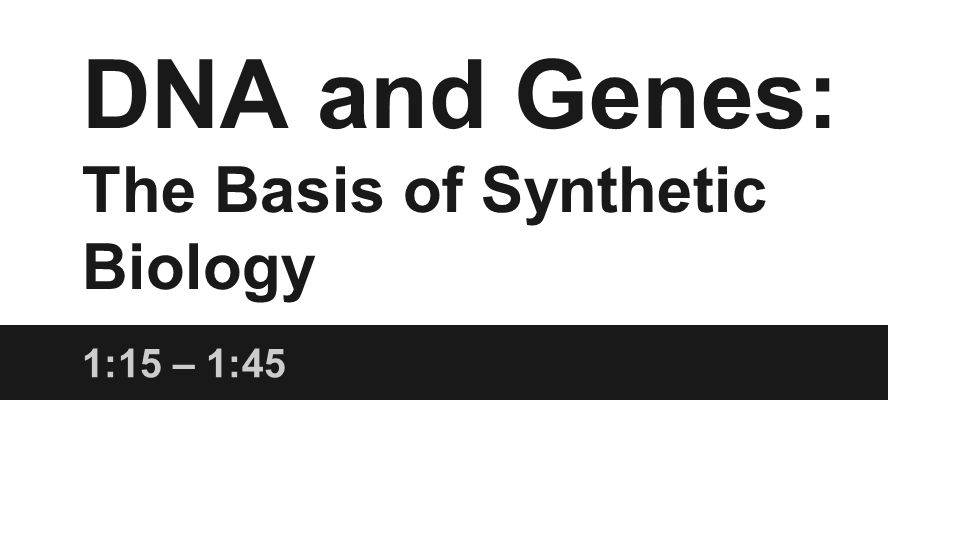Click the letter B of Biology
Image resolution: width=960 pixels, height=540 pixels.
click(x=105, y=266)
